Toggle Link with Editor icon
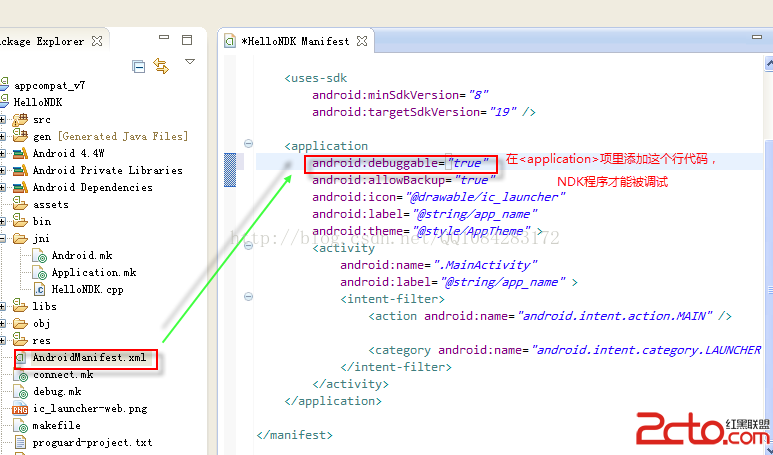 coord(161,66)
